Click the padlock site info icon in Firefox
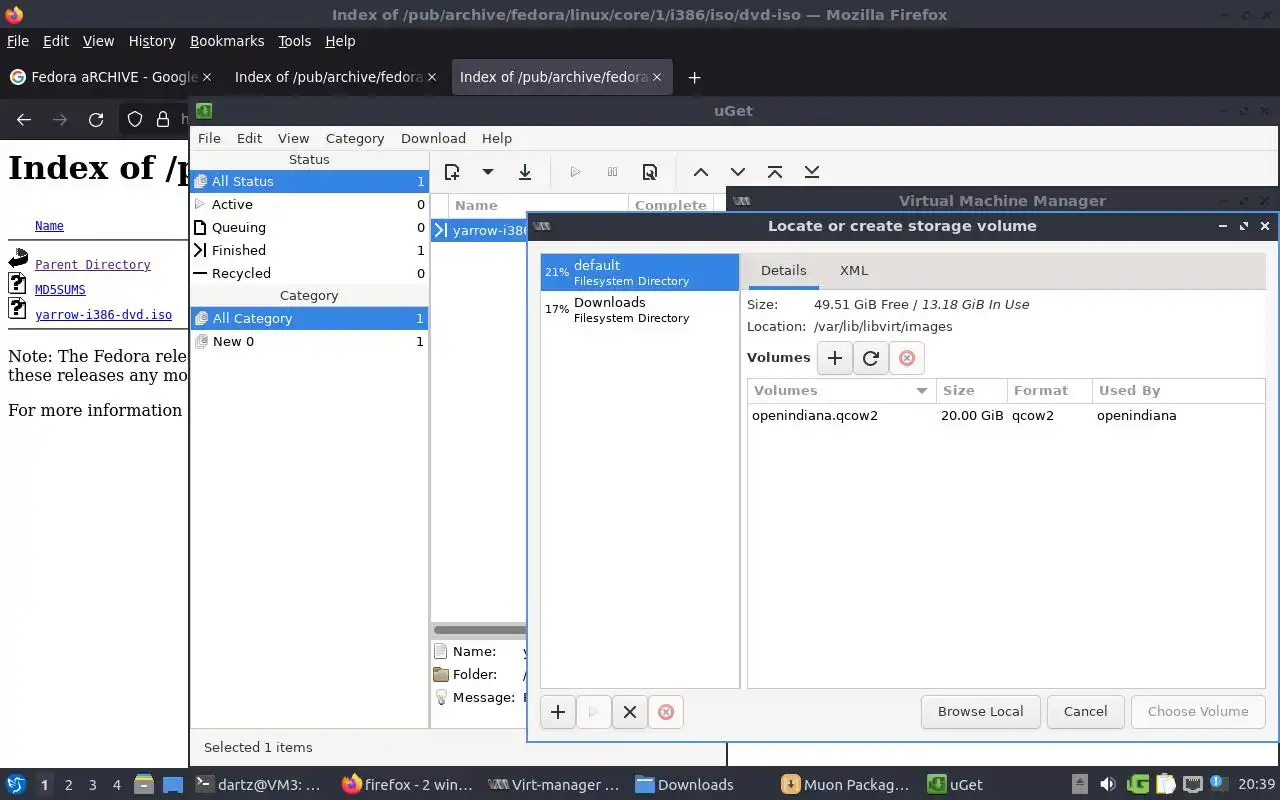 click(x=163, y=120)
